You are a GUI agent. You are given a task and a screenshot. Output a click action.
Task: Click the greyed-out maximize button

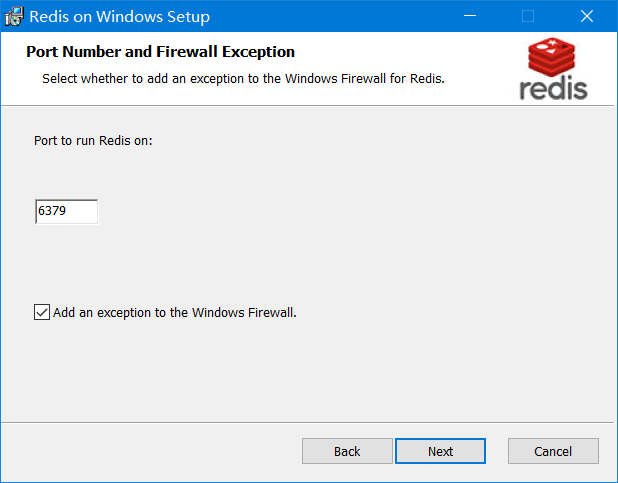click(528, 16)
